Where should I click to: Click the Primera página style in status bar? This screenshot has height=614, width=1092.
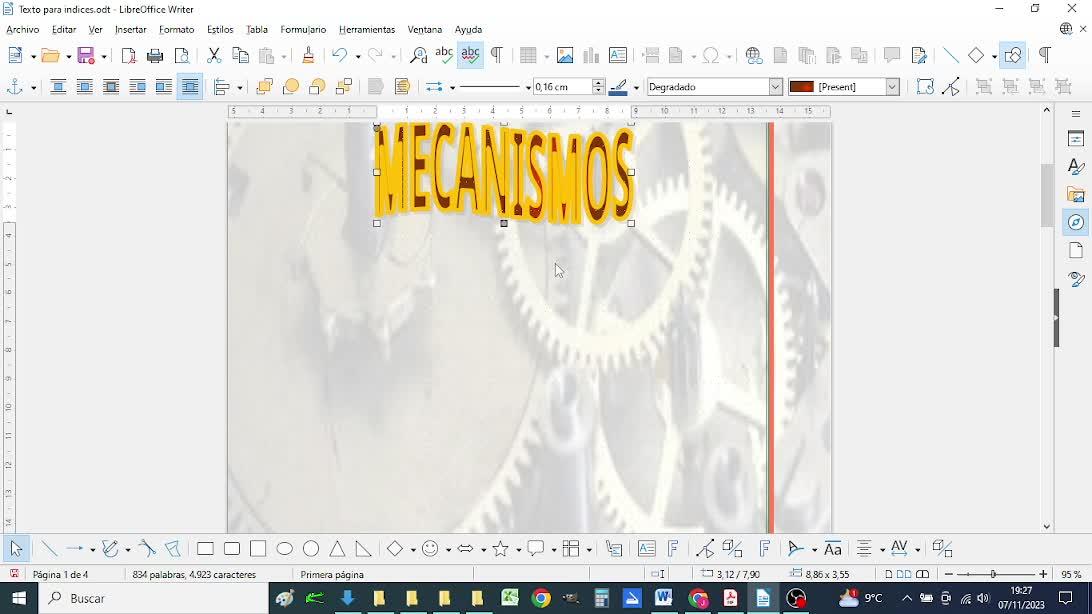tap(332, 574)
